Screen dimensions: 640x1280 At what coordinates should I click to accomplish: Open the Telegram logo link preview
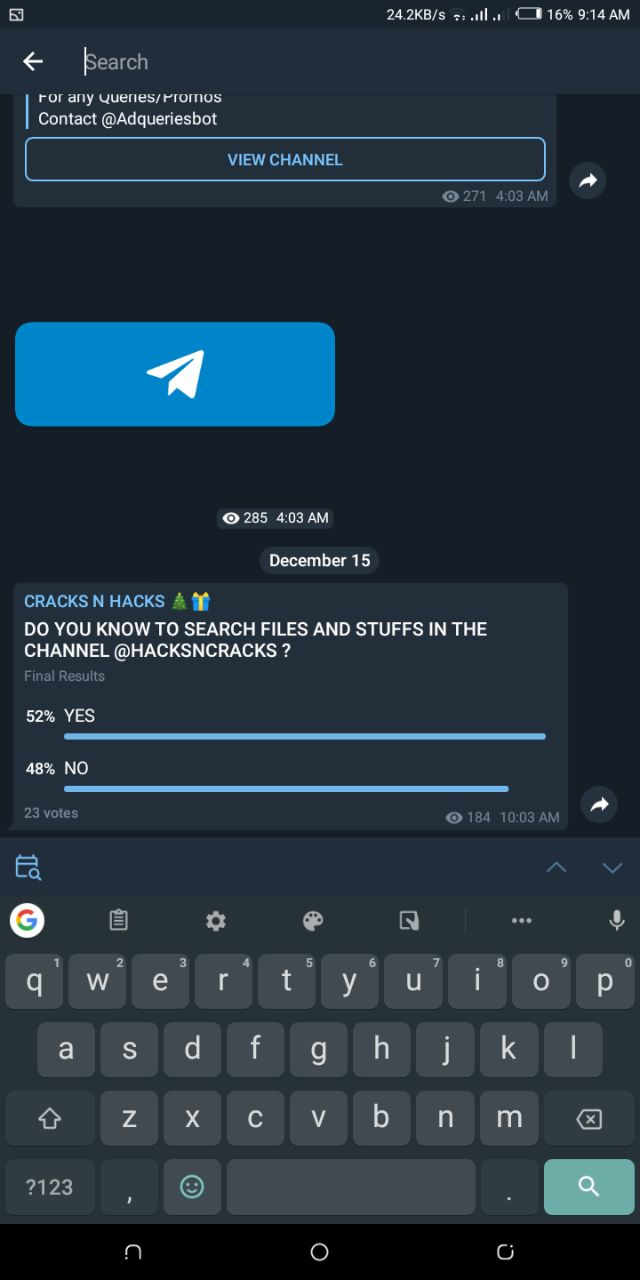pyautogui.click(x=175, y=374)
